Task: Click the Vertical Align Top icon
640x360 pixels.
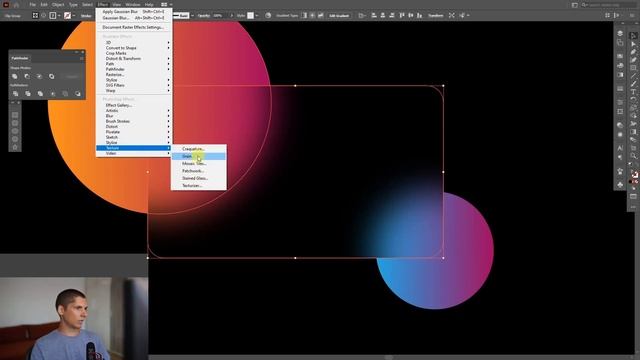Action: point(402,16)
